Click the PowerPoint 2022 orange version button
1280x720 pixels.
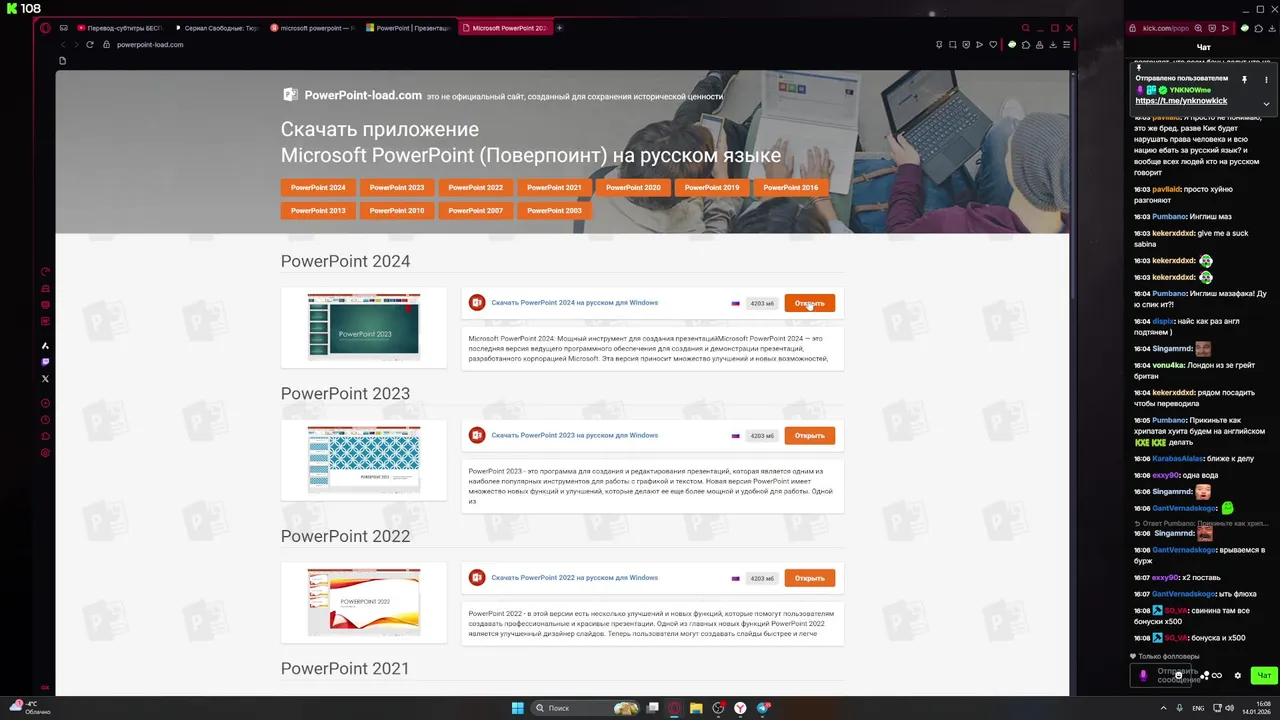[475, 187]
